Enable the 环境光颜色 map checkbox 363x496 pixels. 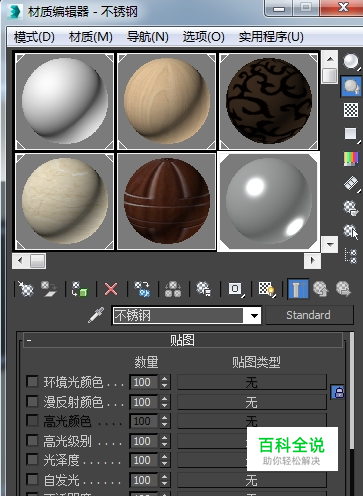point(32,381)
